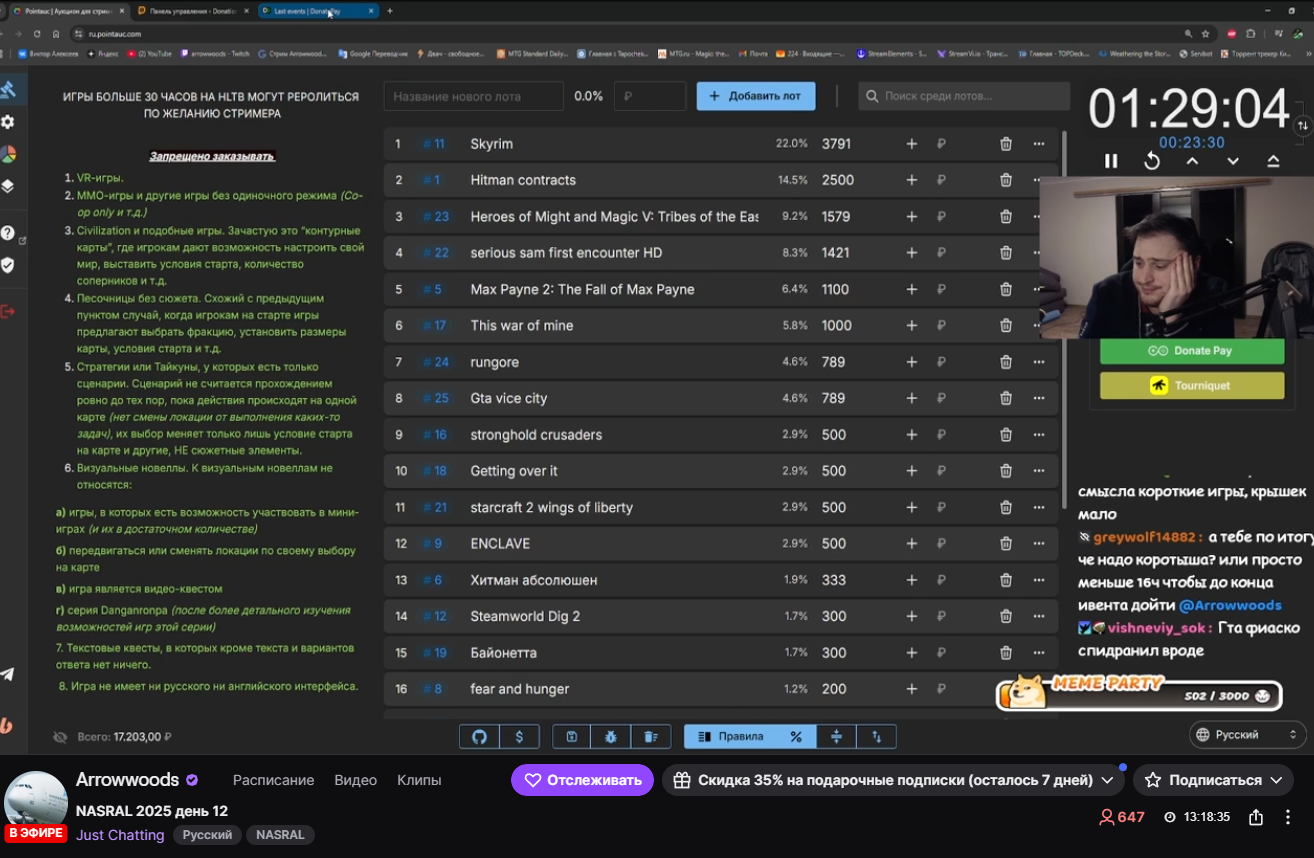Screen dimensions: 1314x858
Task: Open more options for rungore lot
Action: (x=1039, y=362)
